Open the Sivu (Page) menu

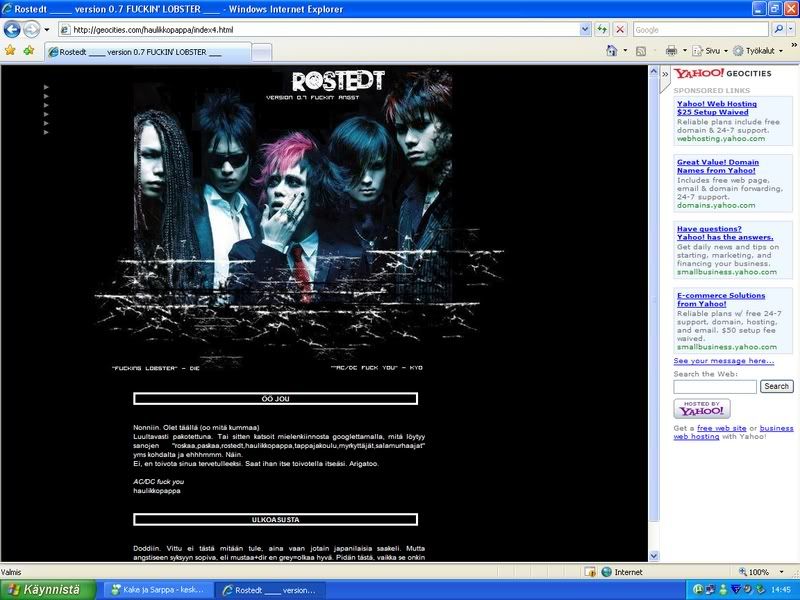point(710,51)
